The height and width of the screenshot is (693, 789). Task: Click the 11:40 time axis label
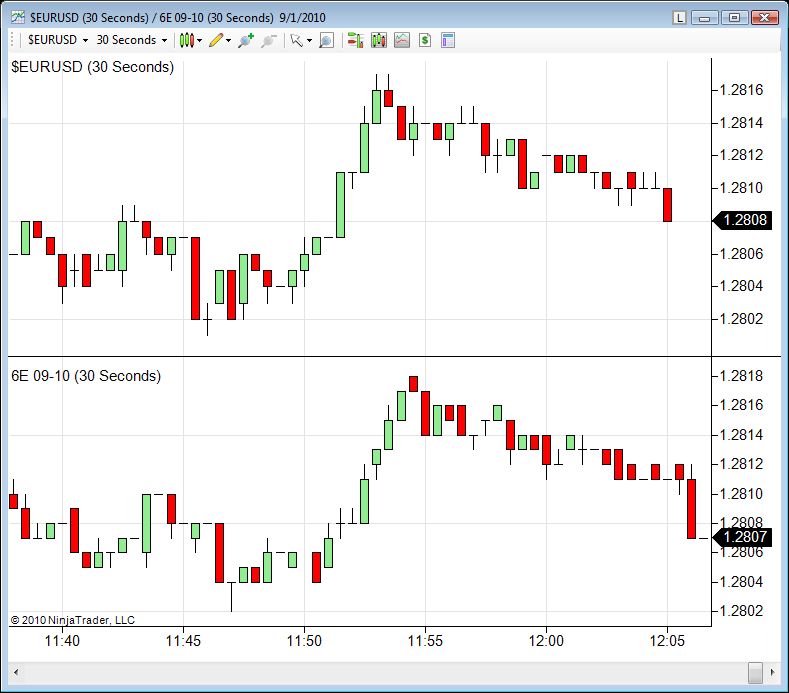[62, 641]
